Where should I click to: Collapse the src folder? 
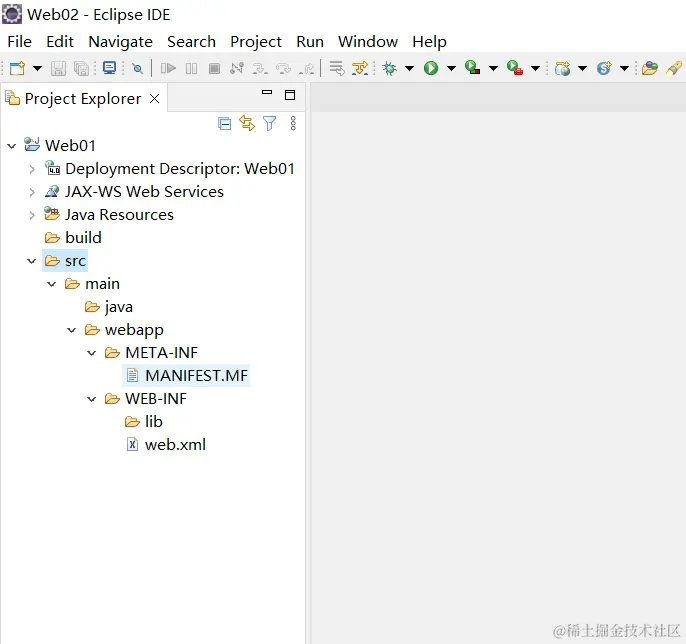point(32,261)
